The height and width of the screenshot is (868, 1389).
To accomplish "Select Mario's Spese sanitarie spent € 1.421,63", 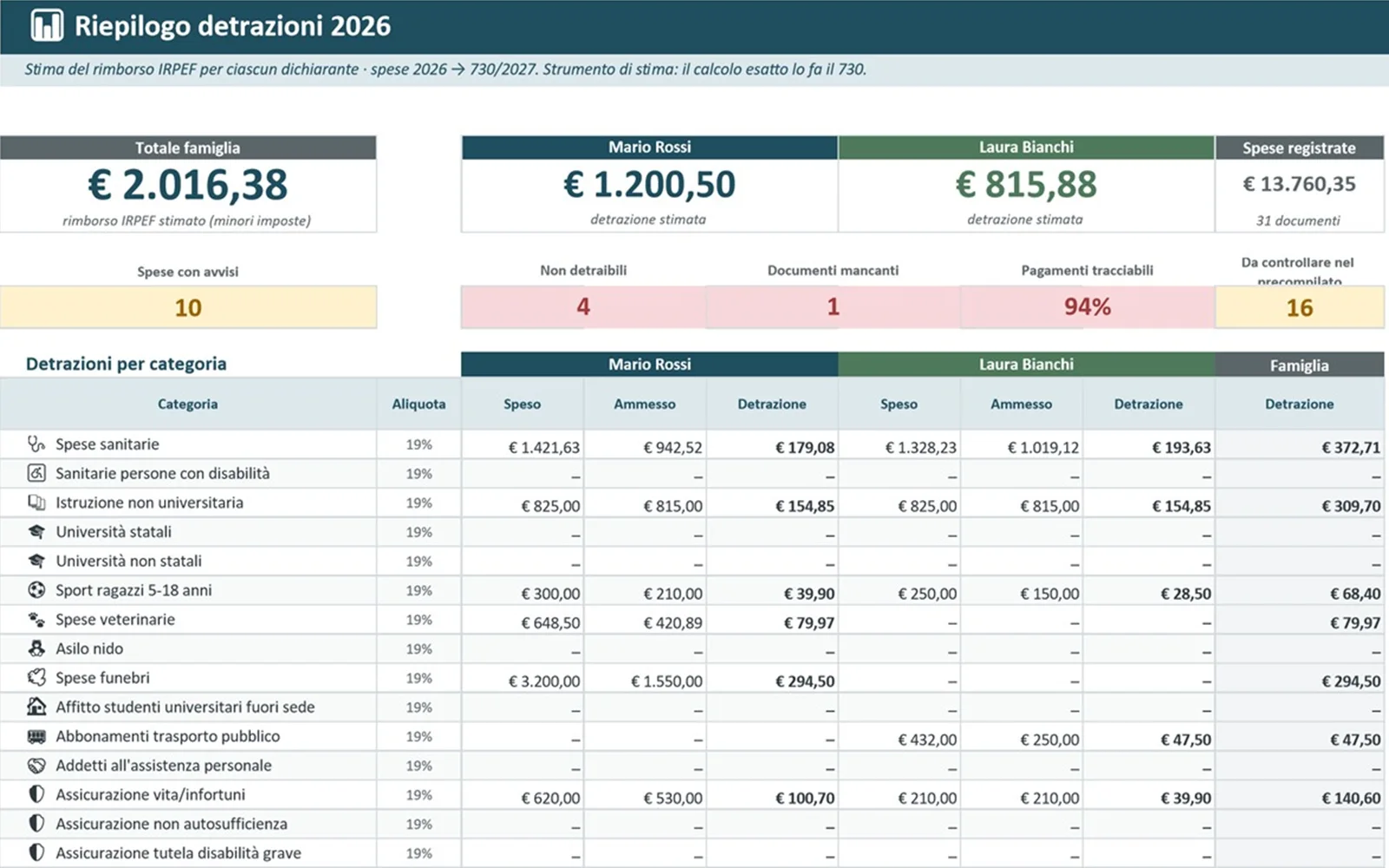I will point(544,448).
